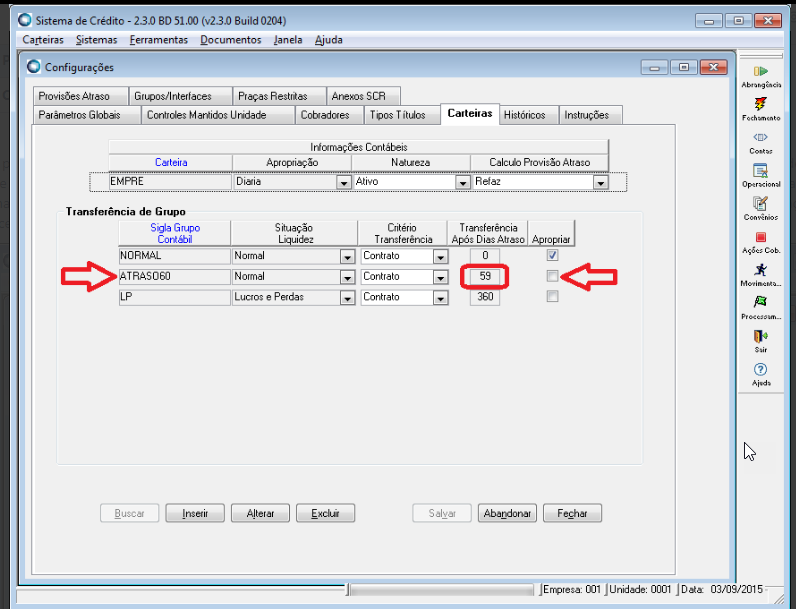The width and height of the screenshot is (796, 609).
Task: Click the Sigla Grupo field NORMAL
Action: 174,256
